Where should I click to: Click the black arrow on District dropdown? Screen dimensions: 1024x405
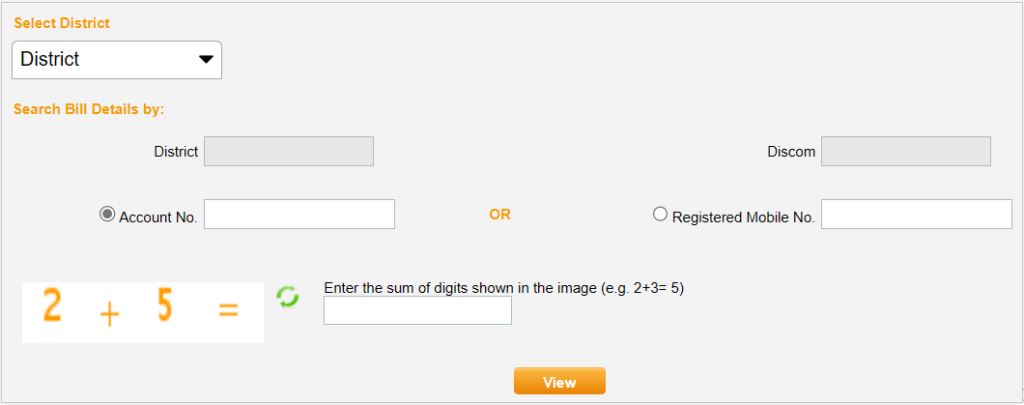[206, 60]
